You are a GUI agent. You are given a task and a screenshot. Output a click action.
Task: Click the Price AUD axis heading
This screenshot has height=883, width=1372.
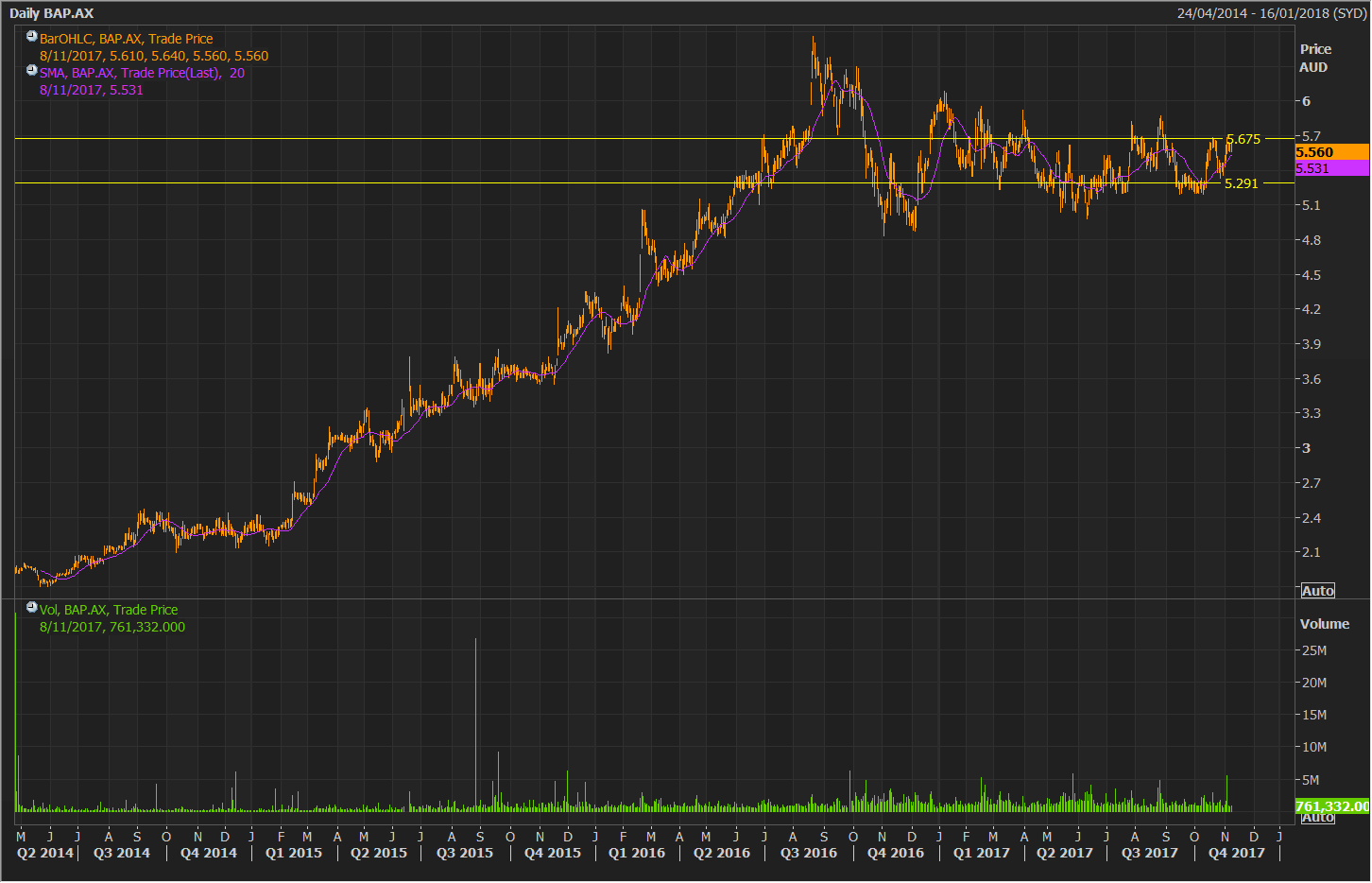1315,59
